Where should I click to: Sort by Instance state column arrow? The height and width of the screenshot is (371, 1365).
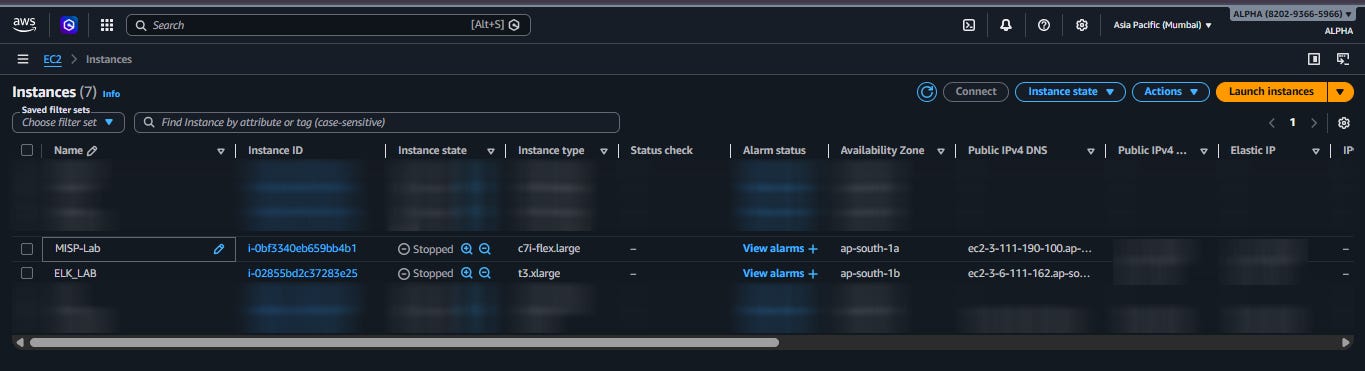490,151
